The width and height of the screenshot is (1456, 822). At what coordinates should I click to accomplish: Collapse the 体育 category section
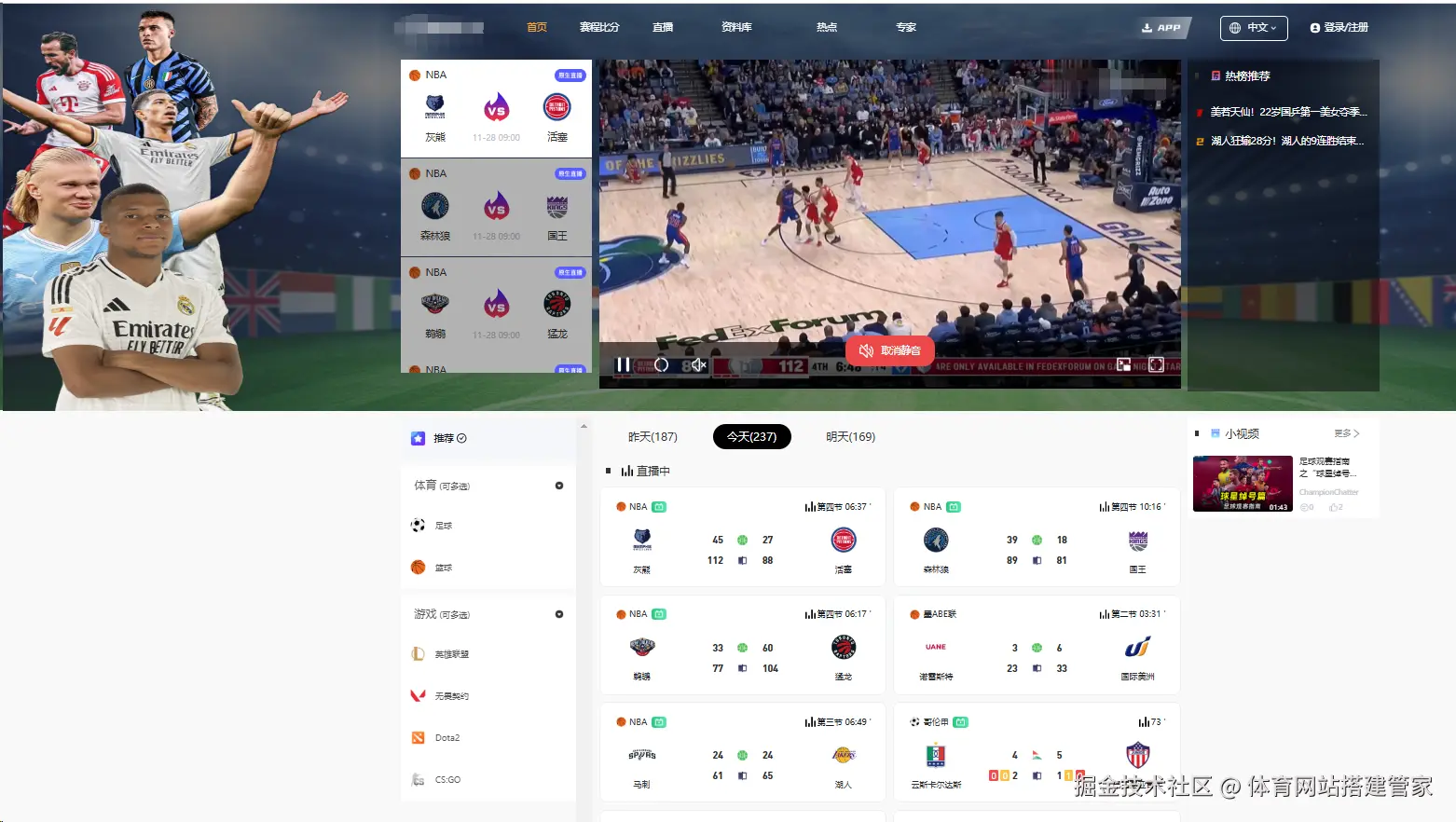[x=559, y=486]
